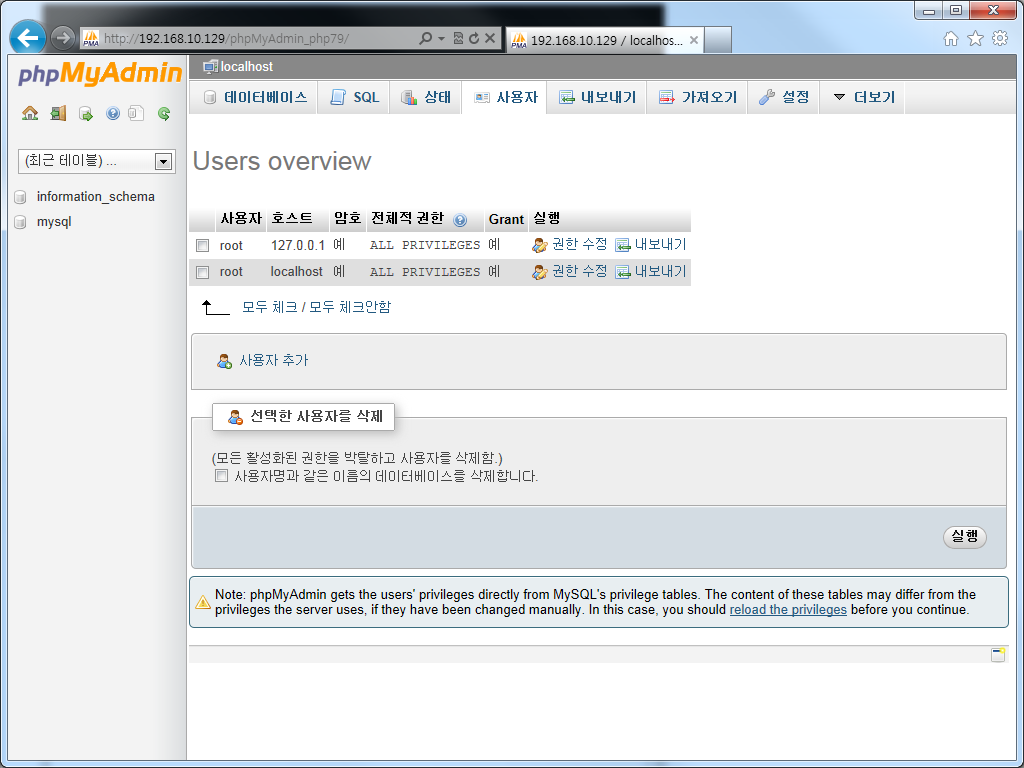Screen dimensions: 1024x768
Task: Open browser home page icon
Action: pos(951,39)
